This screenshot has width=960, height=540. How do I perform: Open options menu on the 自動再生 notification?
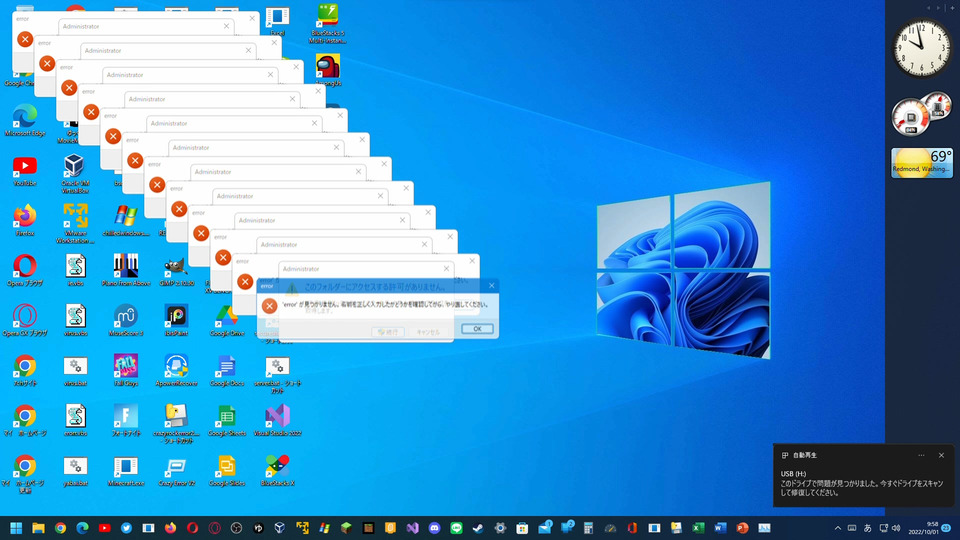click(921, 456)
